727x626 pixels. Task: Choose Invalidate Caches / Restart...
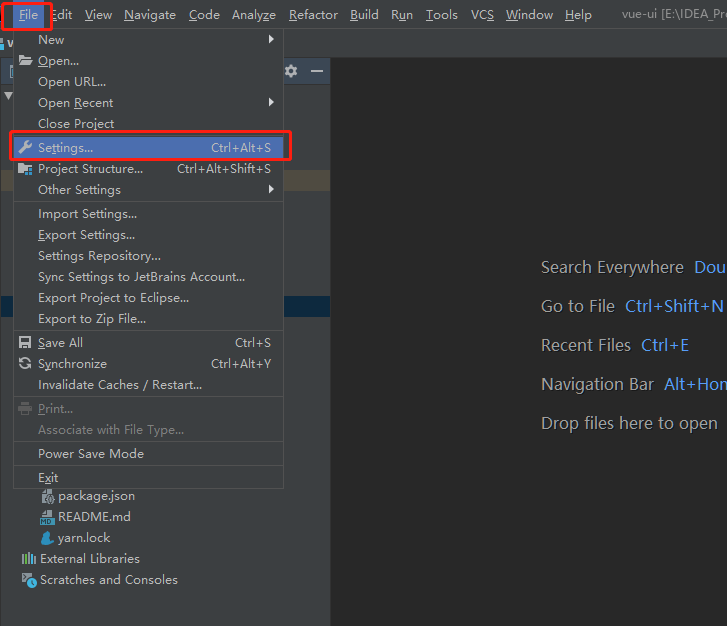click(148, 385)
